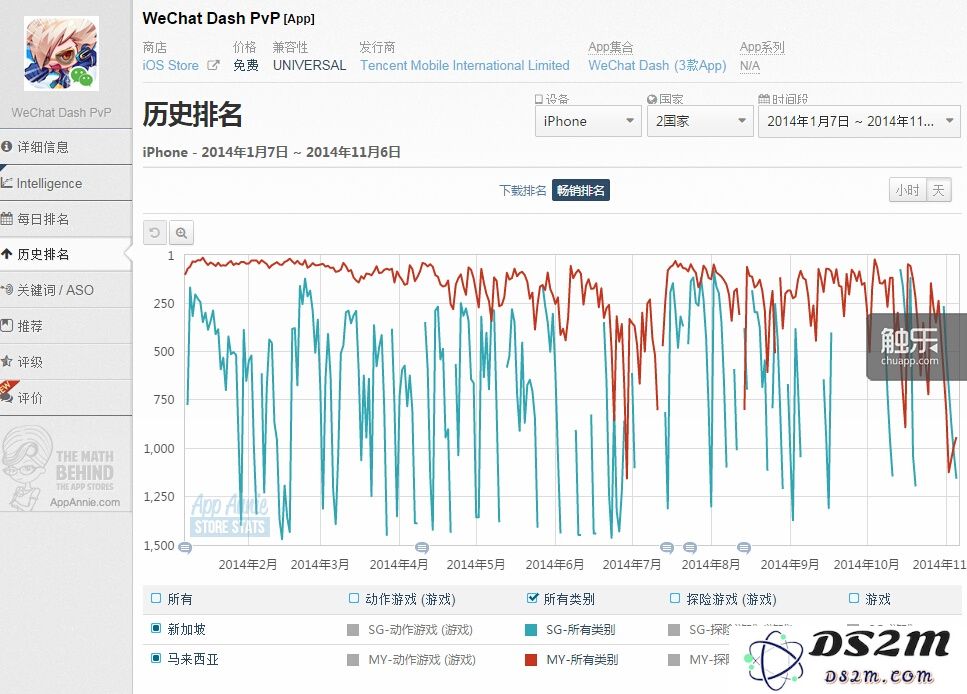Toggle the 动作游戏 (游戏) checkbox
This screenshot has width=967, height=694.
point(354,598)
